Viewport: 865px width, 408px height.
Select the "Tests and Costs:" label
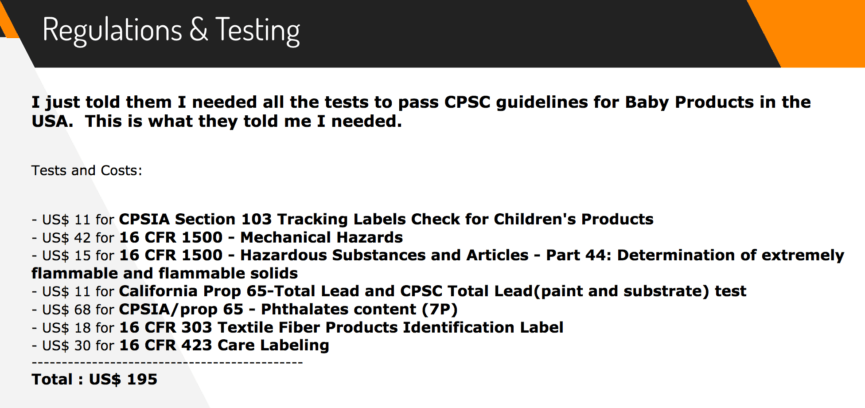(x=87, y=171)
